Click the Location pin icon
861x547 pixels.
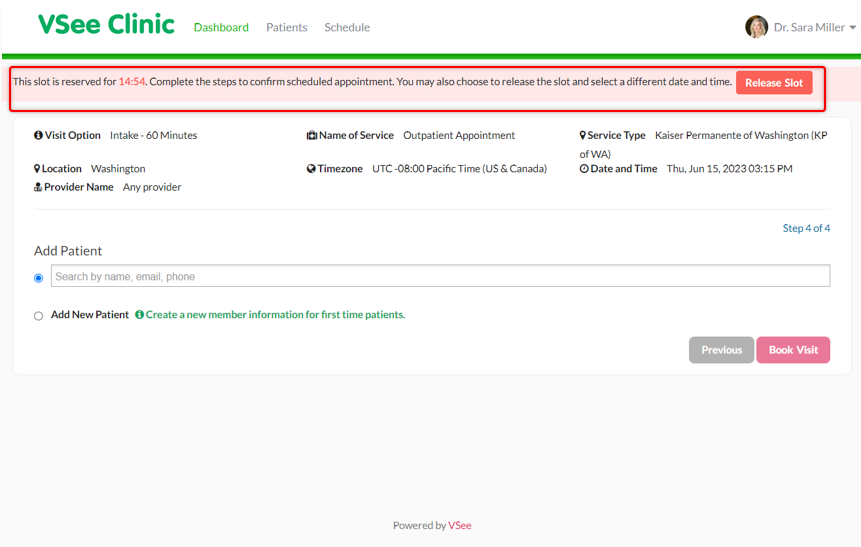(x=37, y=169)
